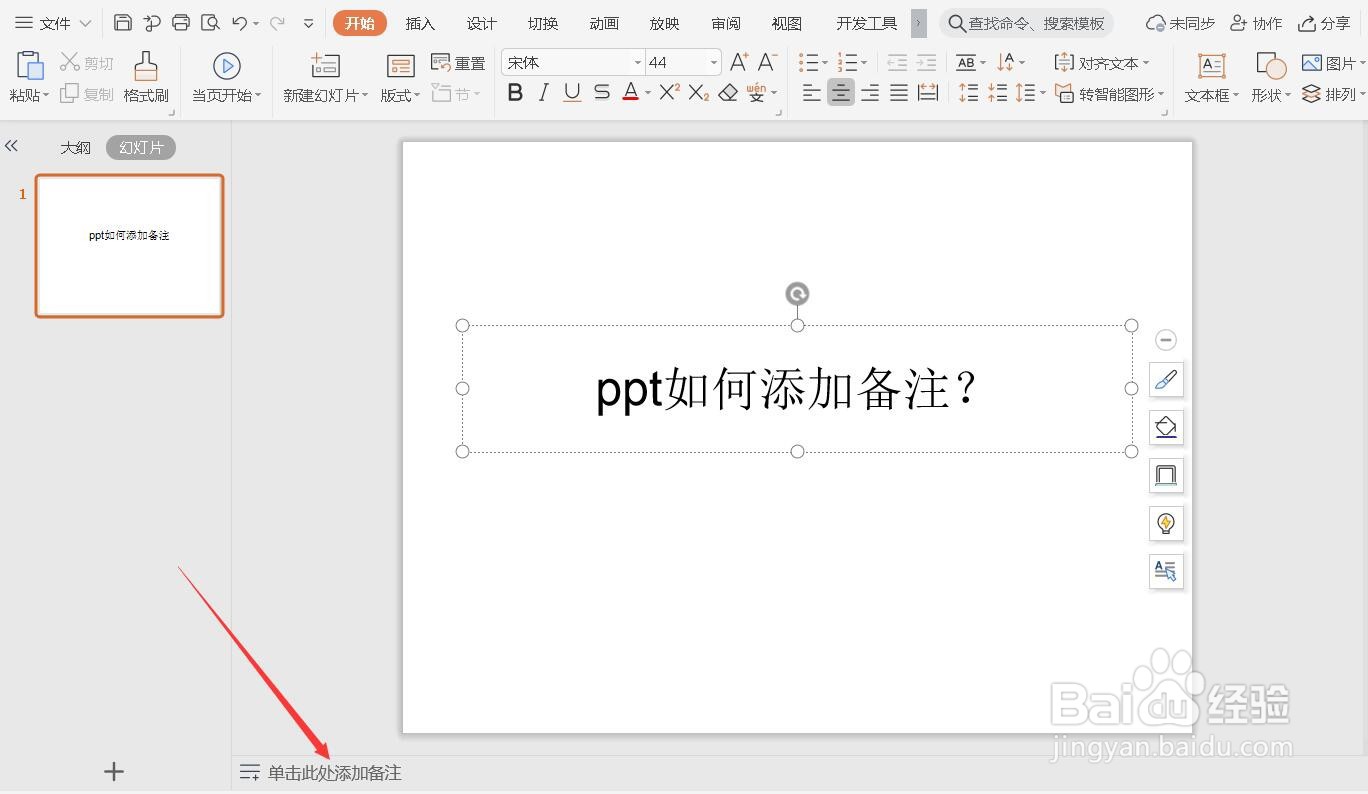
Task: Insert a picture with 图片 icon
Action: [1312, 63]
